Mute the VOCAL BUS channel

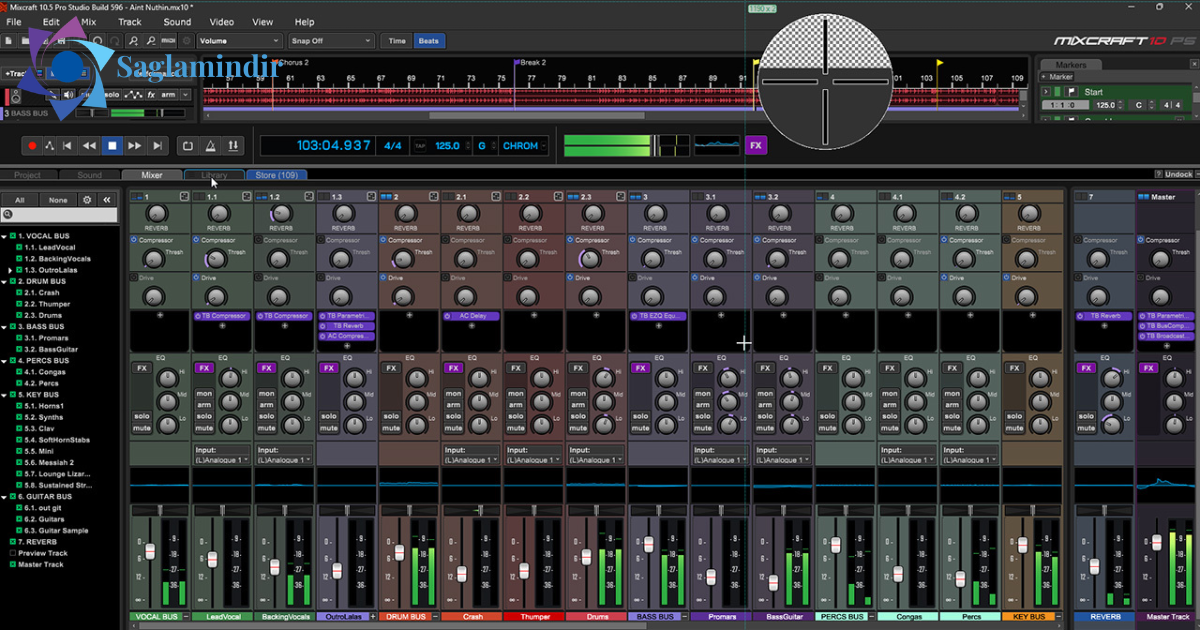click(142, 428)
